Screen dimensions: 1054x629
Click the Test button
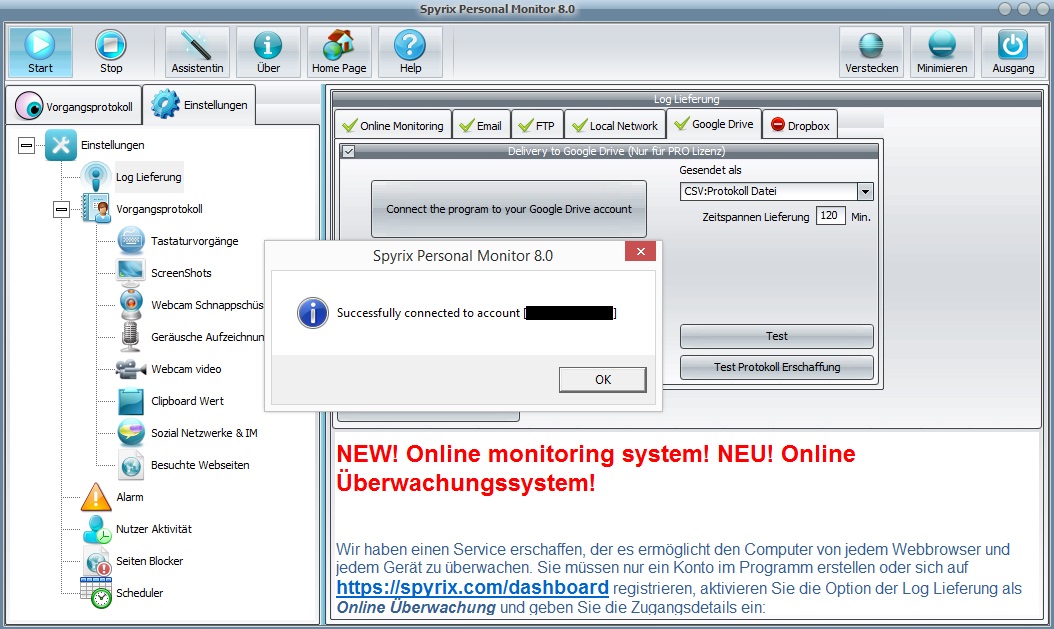click(x=776, y=336)
